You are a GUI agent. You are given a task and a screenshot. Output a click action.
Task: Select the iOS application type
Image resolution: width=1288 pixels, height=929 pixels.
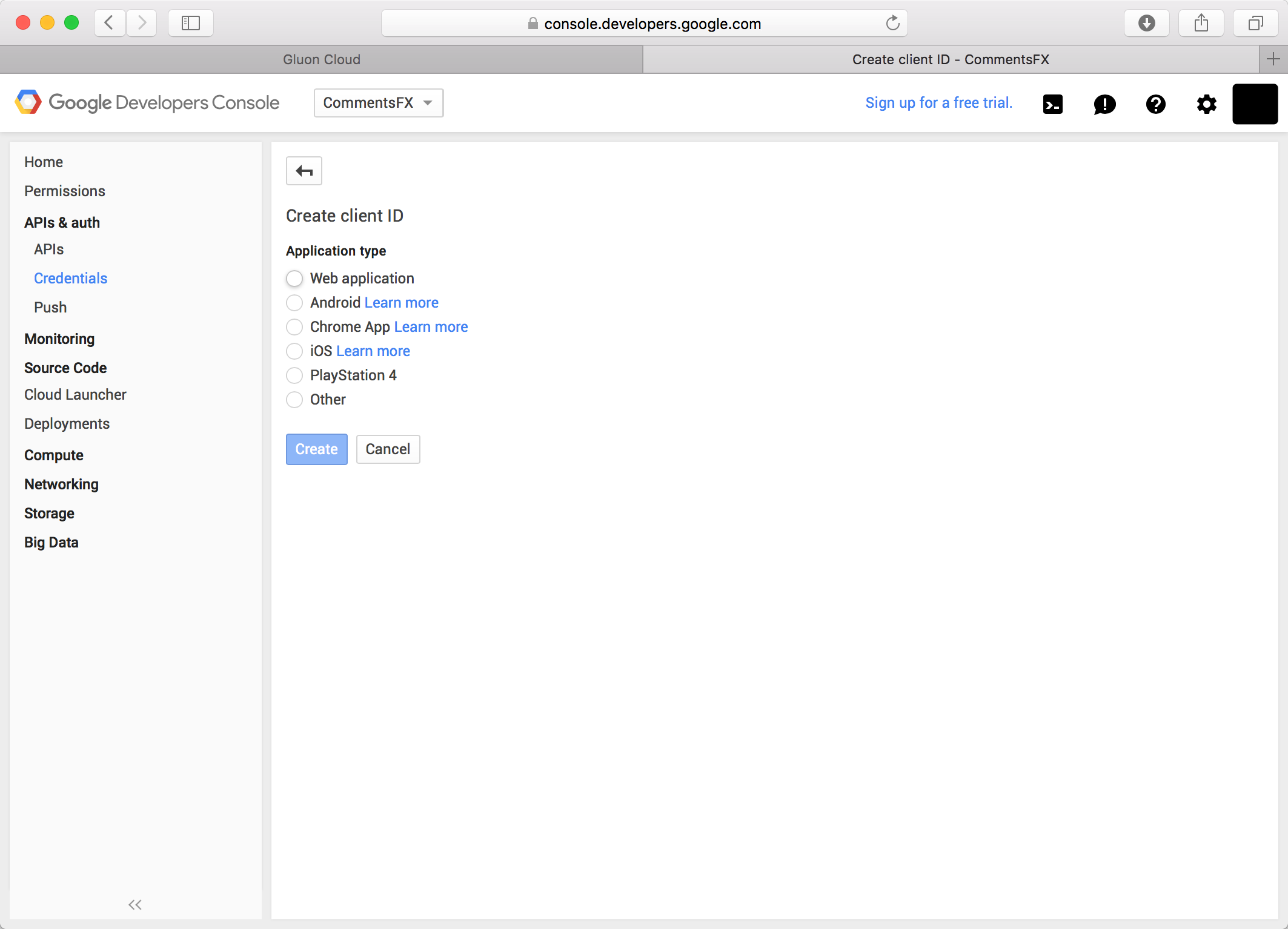click(x=294, y=351)
